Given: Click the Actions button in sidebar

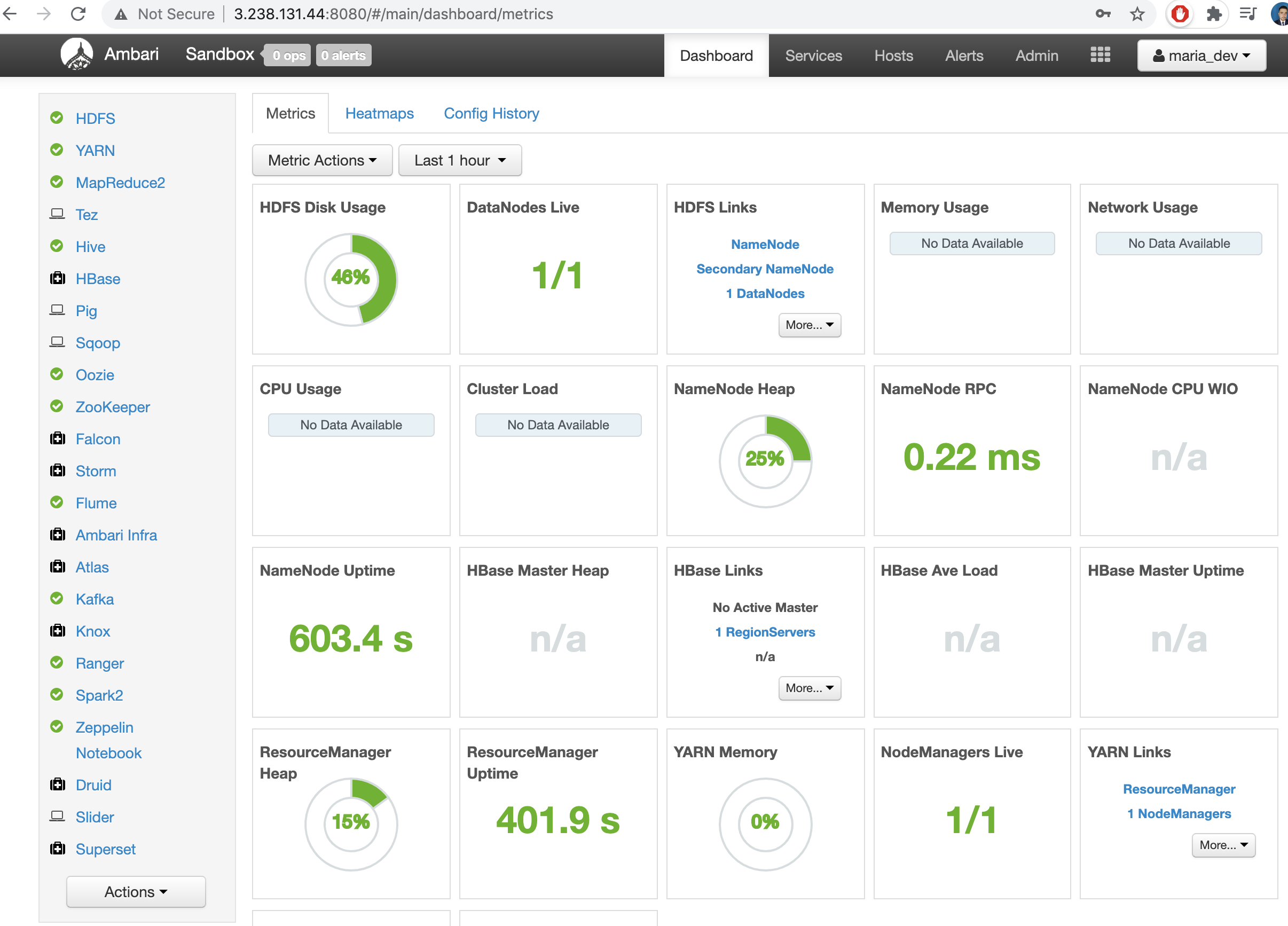Looking at the screenshot, I should [136, 892].
